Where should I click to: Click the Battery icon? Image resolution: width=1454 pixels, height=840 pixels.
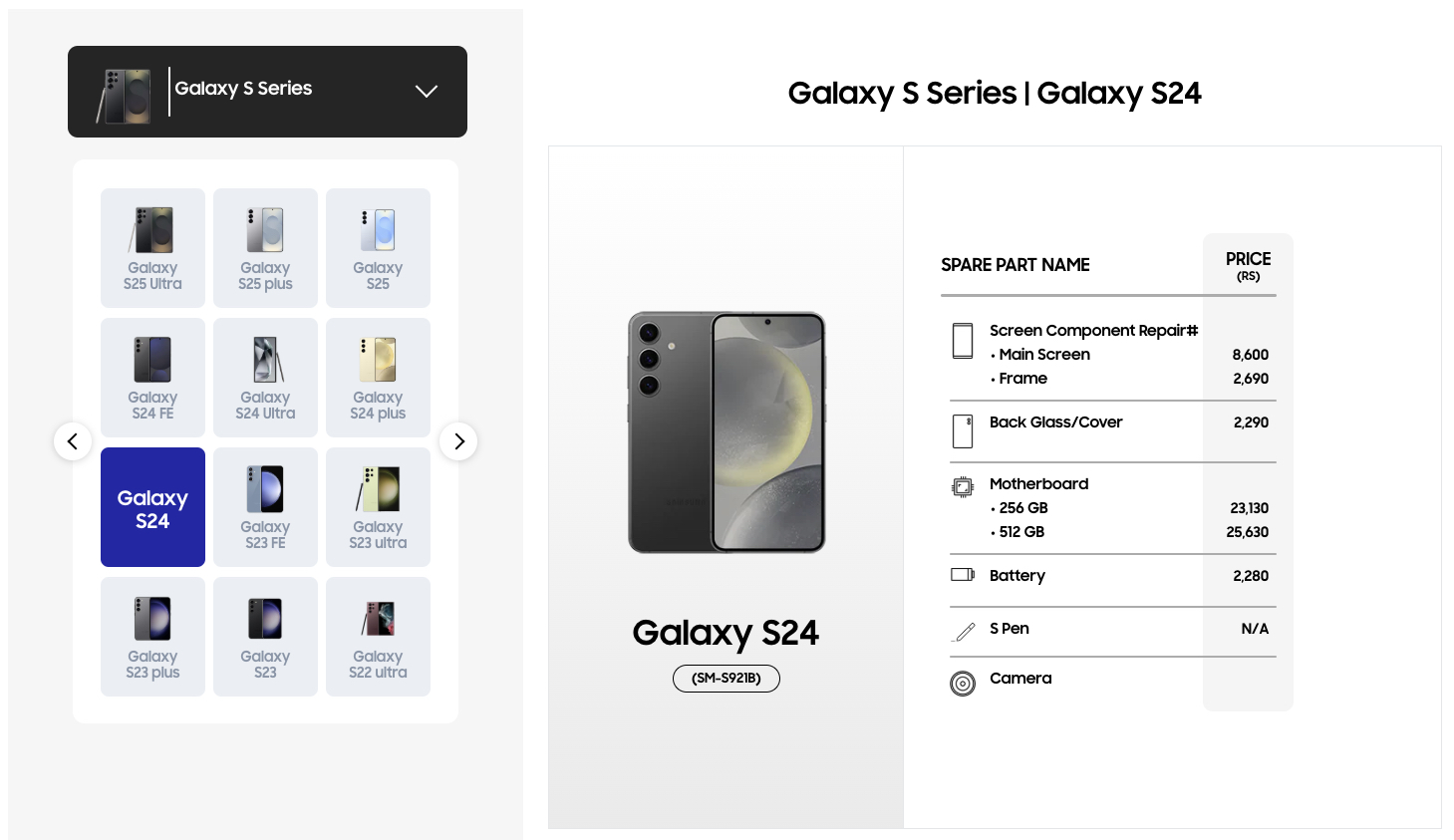pyautogui.click(x=963, y=575)
